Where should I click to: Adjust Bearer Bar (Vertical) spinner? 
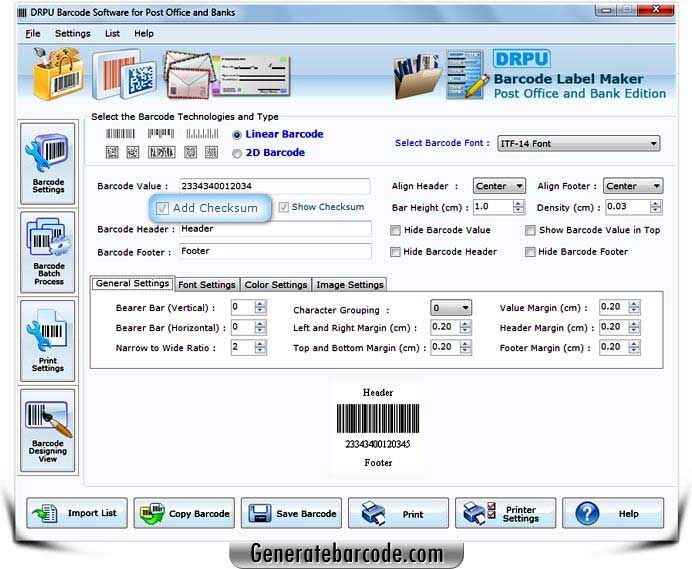click(x=260, y=307)
